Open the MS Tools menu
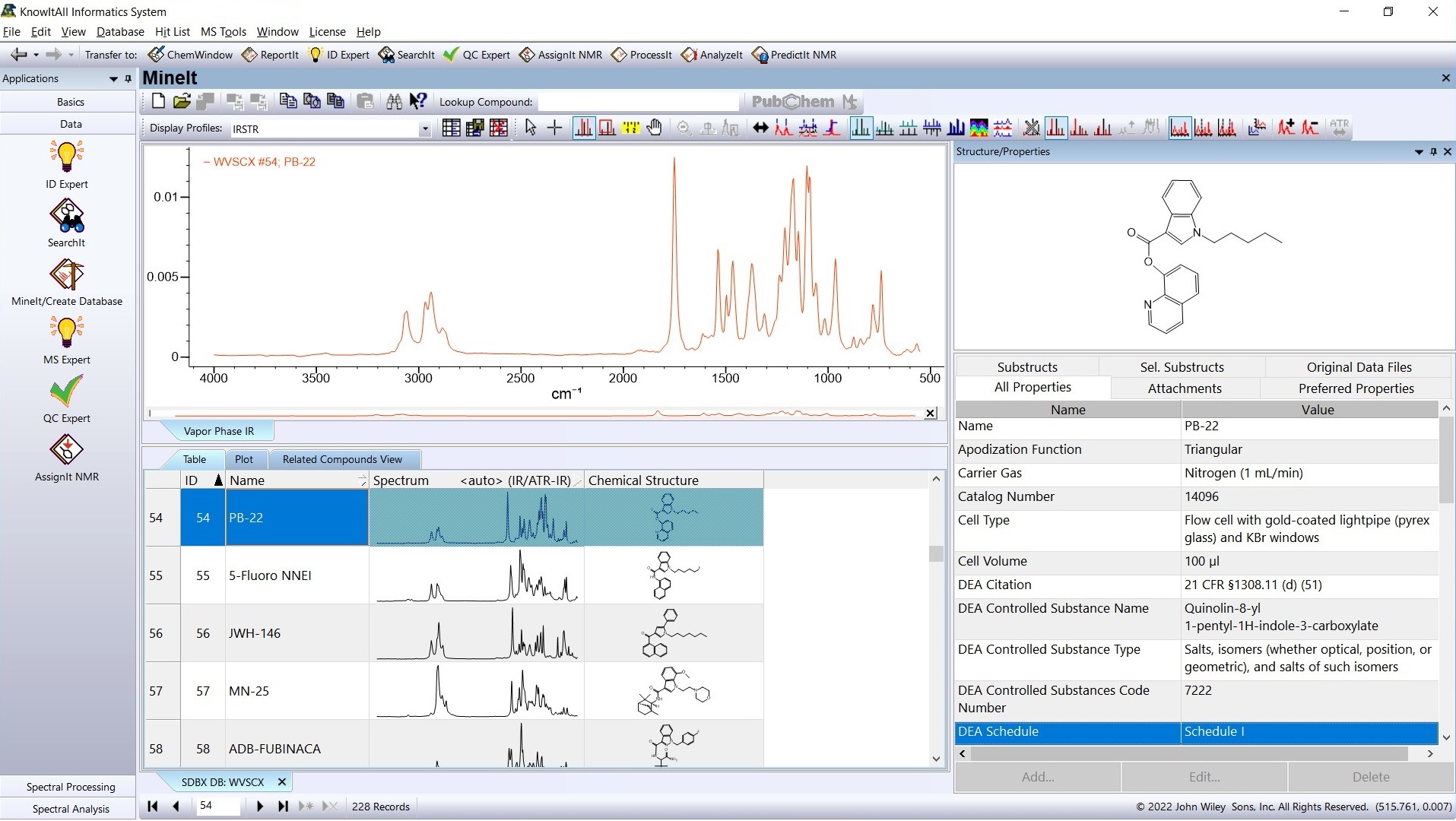Image resolution: width=1456 pixels, height=821 pixels. [223, 32]
